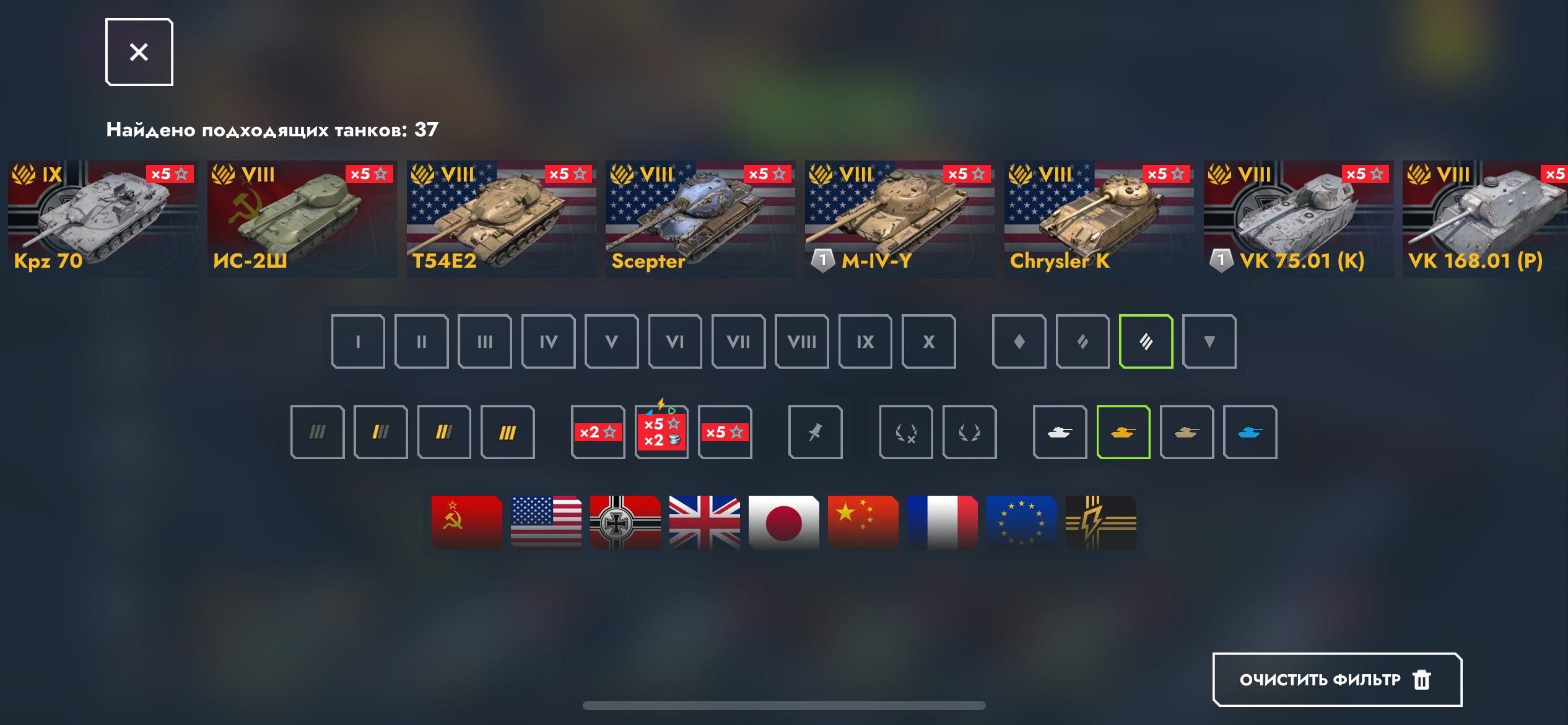The height and width of the screenshot is (725, 1568).
Task: Toggle the gold premium tank filter
Action: [x=1123, y=432]
